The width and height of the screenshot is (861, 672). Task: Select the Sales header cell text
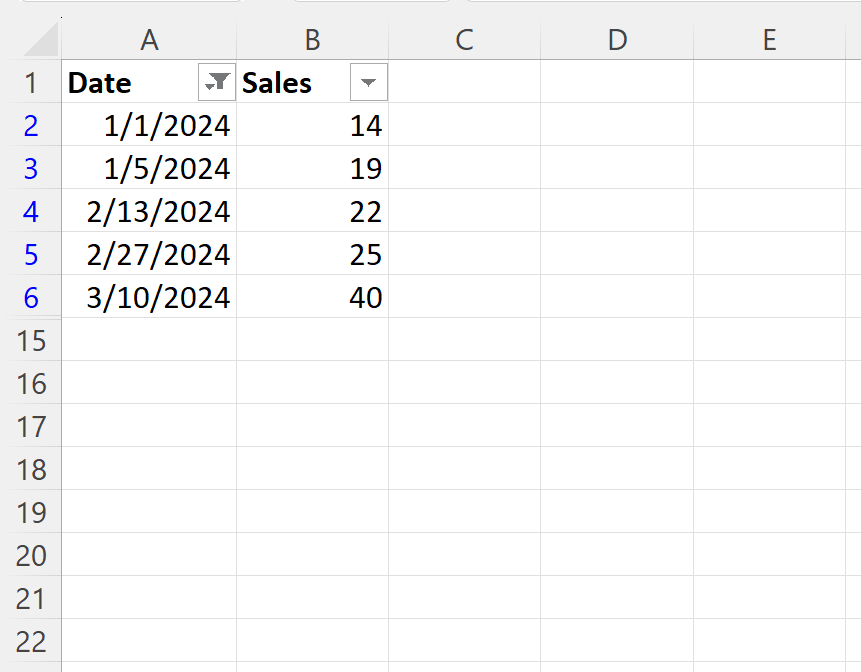[x=277, y=83]
